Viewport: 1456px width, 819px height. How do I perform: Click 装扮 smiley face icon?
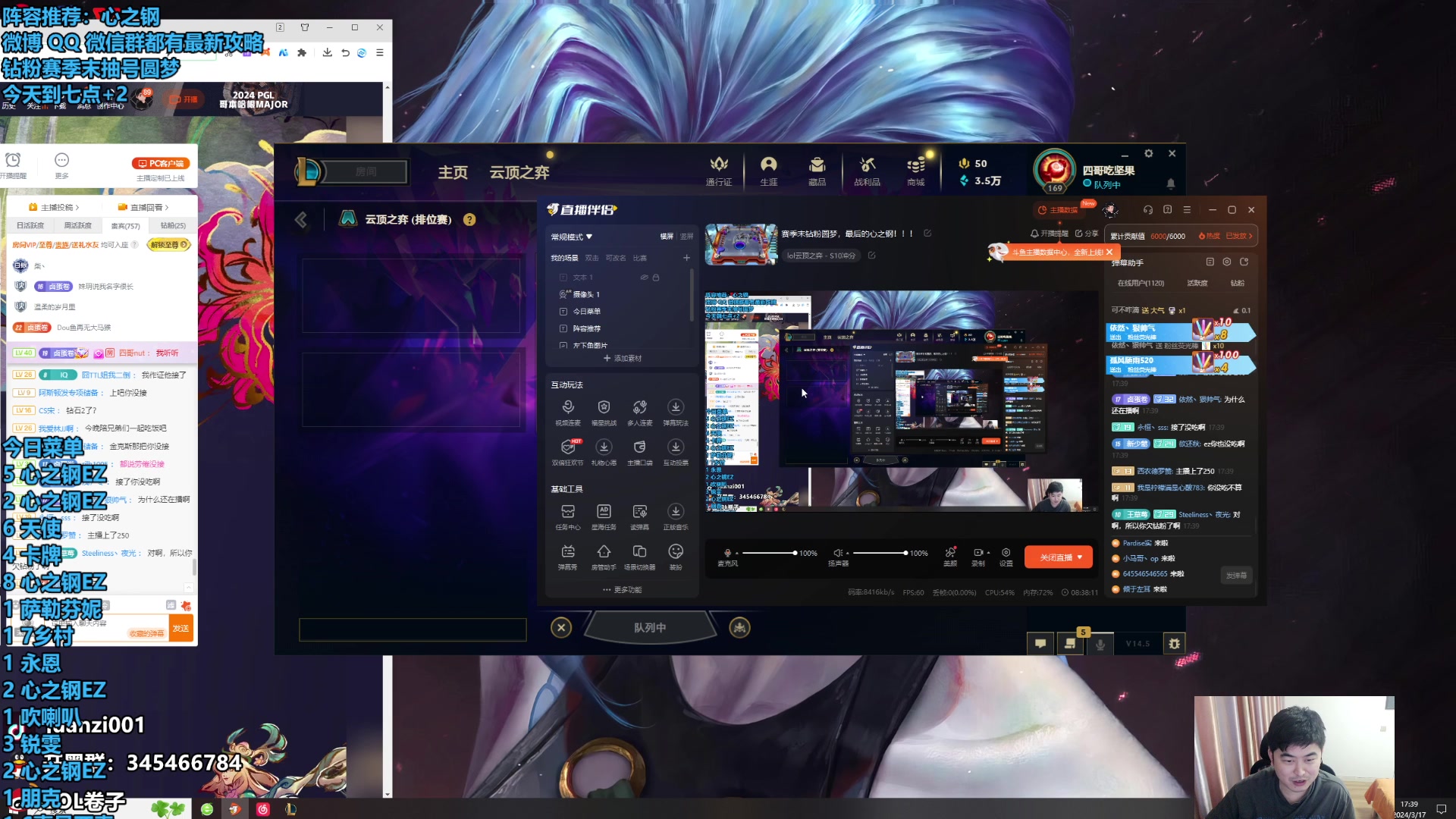(x=676, y=552)
